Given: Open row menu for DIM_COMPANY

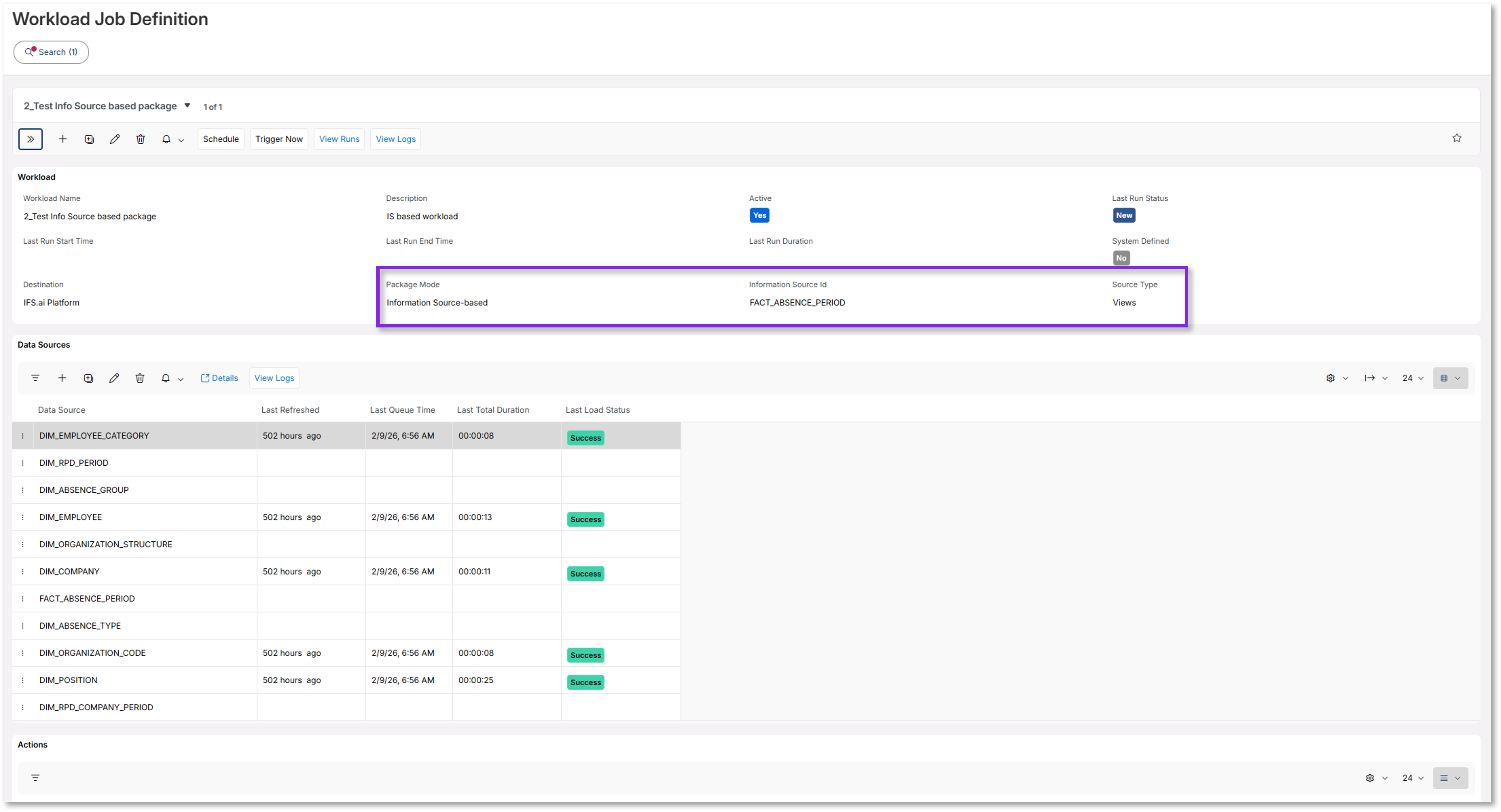Looking at the screenshot, I should pos(23,571).
